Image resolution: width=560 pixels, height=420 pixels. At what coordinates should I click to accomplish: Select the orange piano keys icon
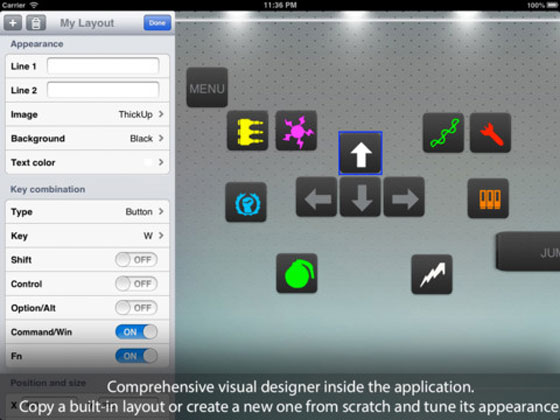pyautogui.click(x=488, y=199)
